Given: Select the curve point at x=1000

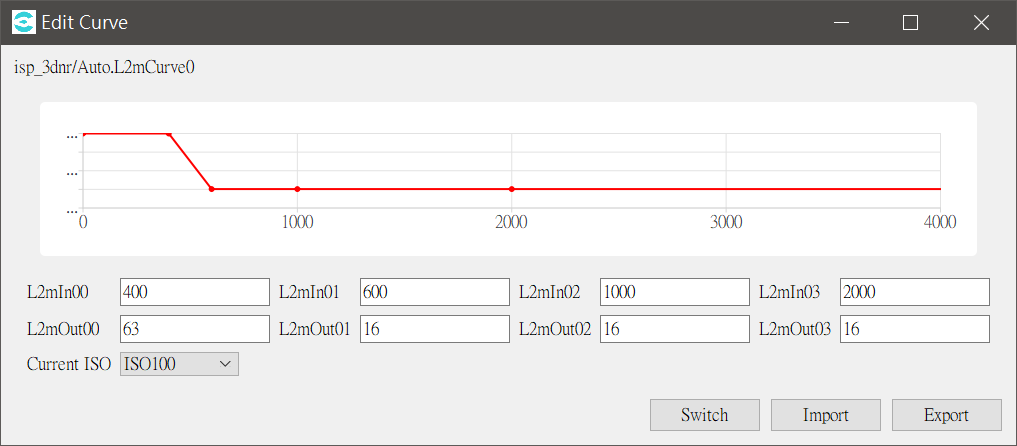Looking at the screenshot, I should coord(297,189).
